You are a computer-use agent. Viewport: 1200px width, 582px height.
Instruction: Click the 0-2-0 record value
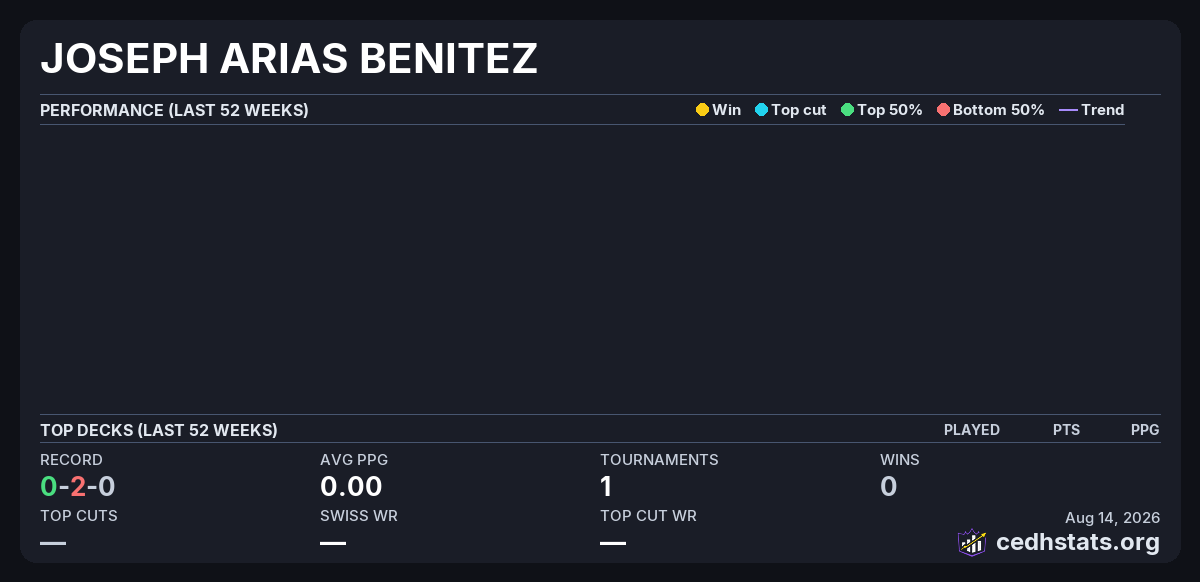(x=78, y=487)
